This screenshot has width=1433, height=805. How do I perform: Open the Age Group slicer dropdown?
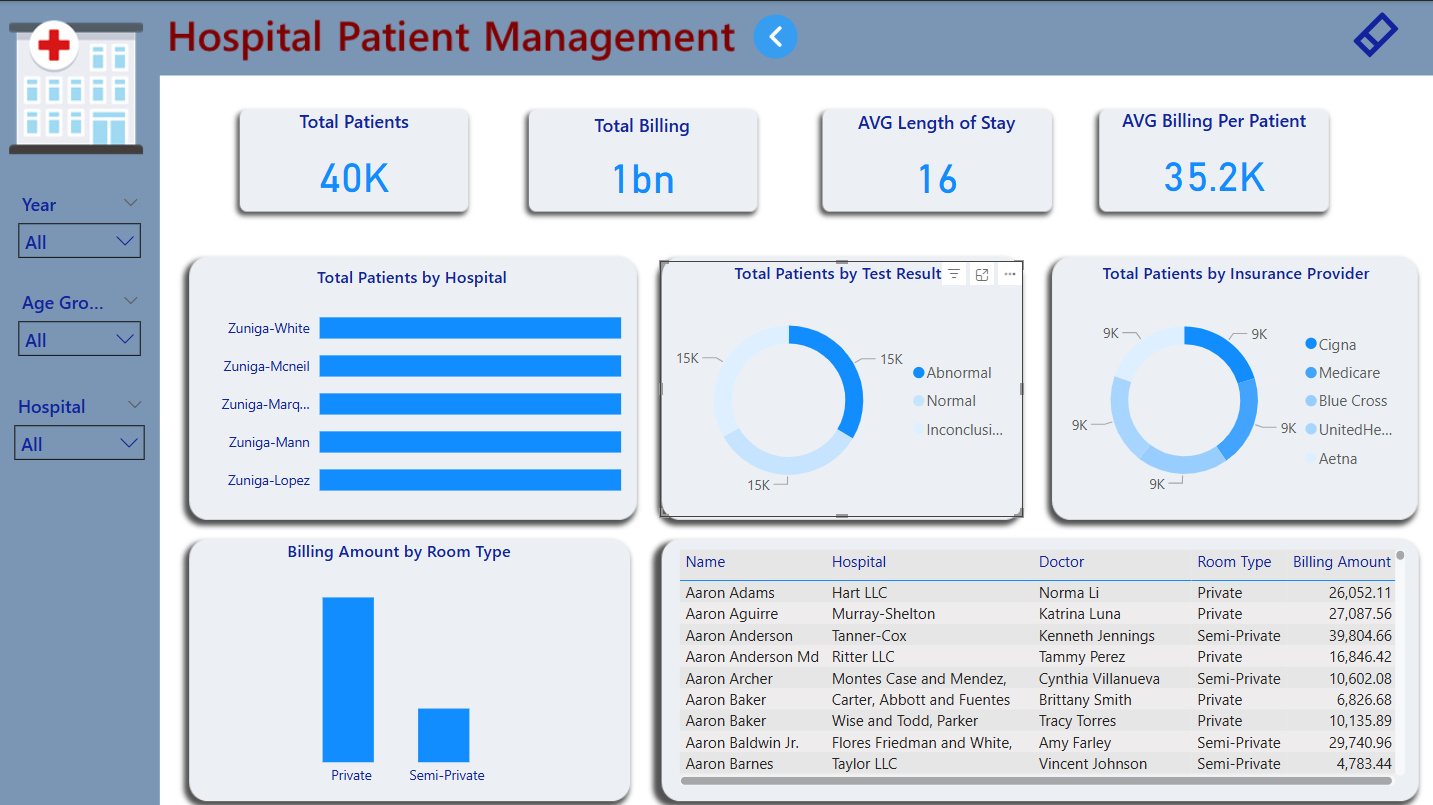80,339
